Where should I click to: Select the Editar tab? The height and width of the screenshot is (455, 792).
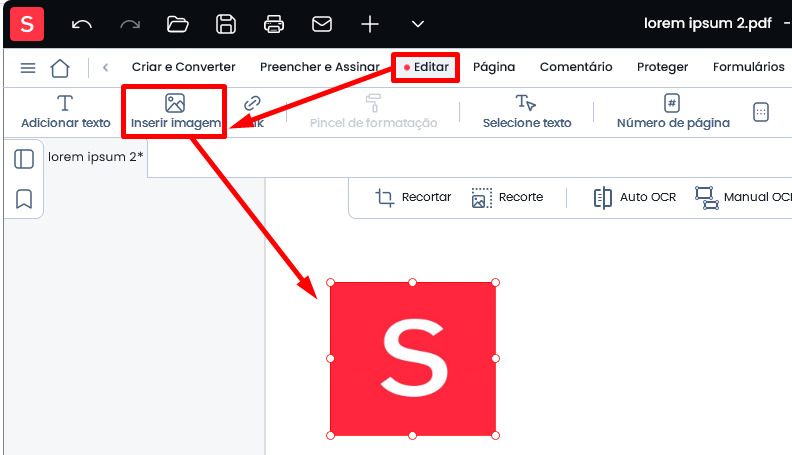click(x=426, y=67)
